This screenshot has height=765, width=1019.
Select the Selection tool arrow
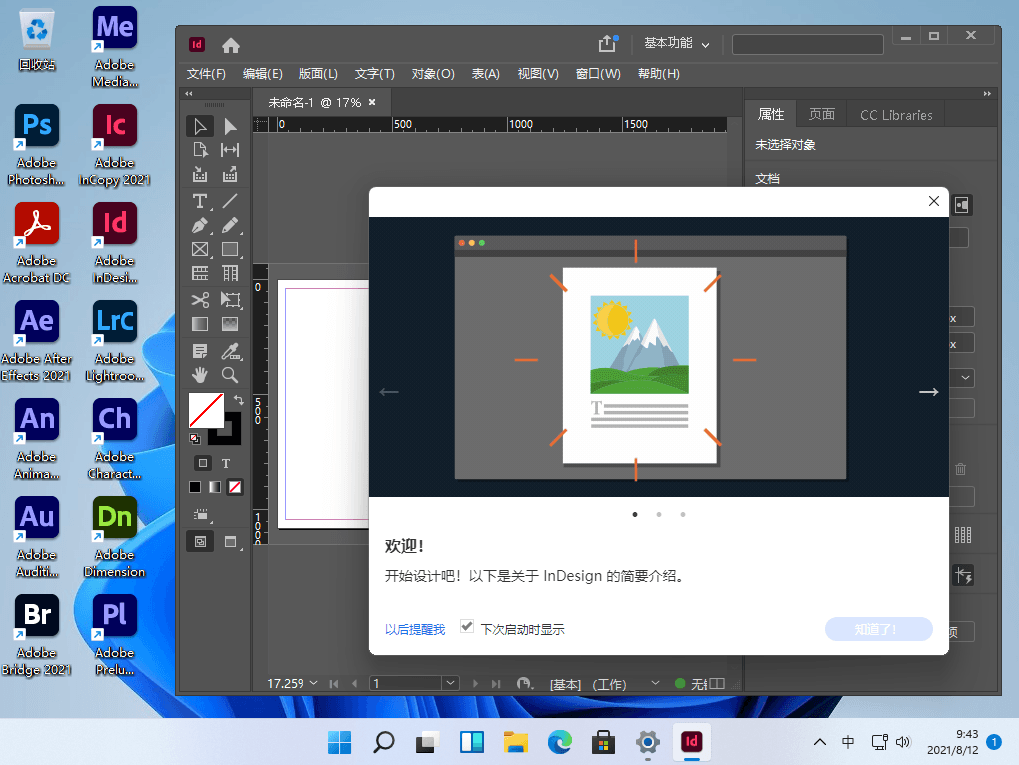pos(200,126)
